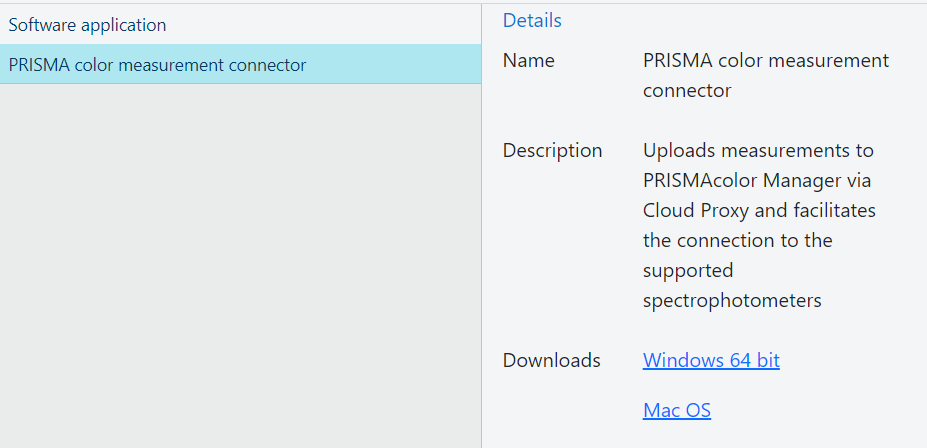Viewport: 927px width, 448px height.
Task: Click the Name field label
Action: (x=528, y=60)
